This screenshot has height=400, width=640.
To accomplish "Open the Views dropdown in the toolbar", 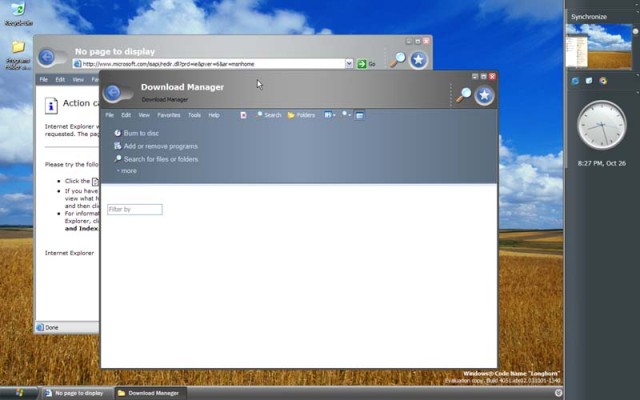I will tap(330, 115).
